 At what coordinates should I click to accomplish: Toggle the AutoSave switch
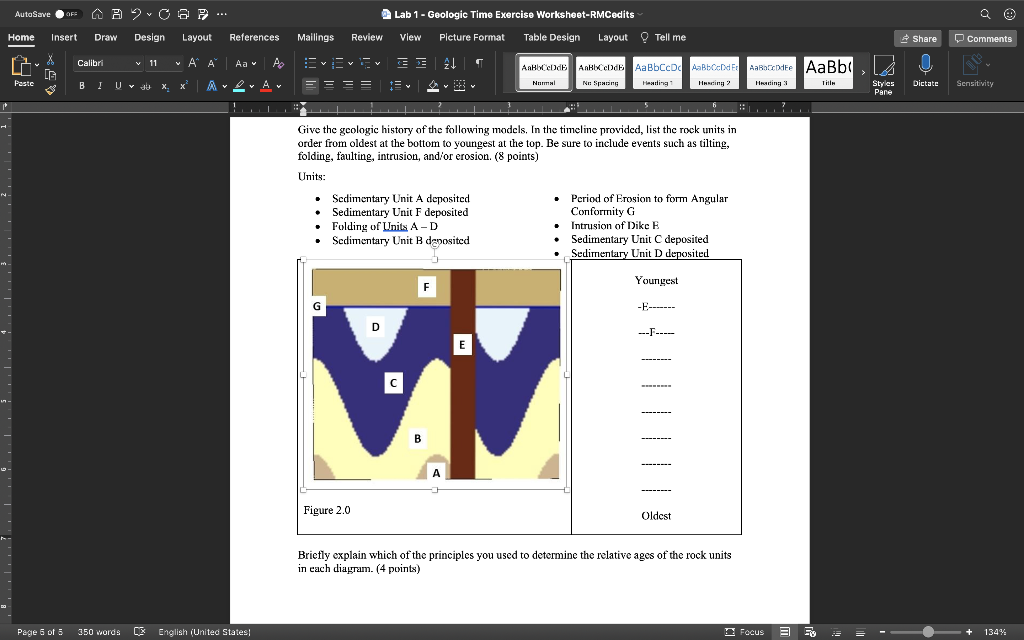pos(68,14)
